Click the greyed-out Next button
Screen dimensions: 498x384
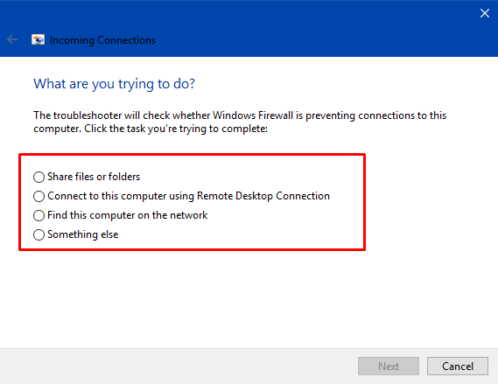click(x=388, y=366)
